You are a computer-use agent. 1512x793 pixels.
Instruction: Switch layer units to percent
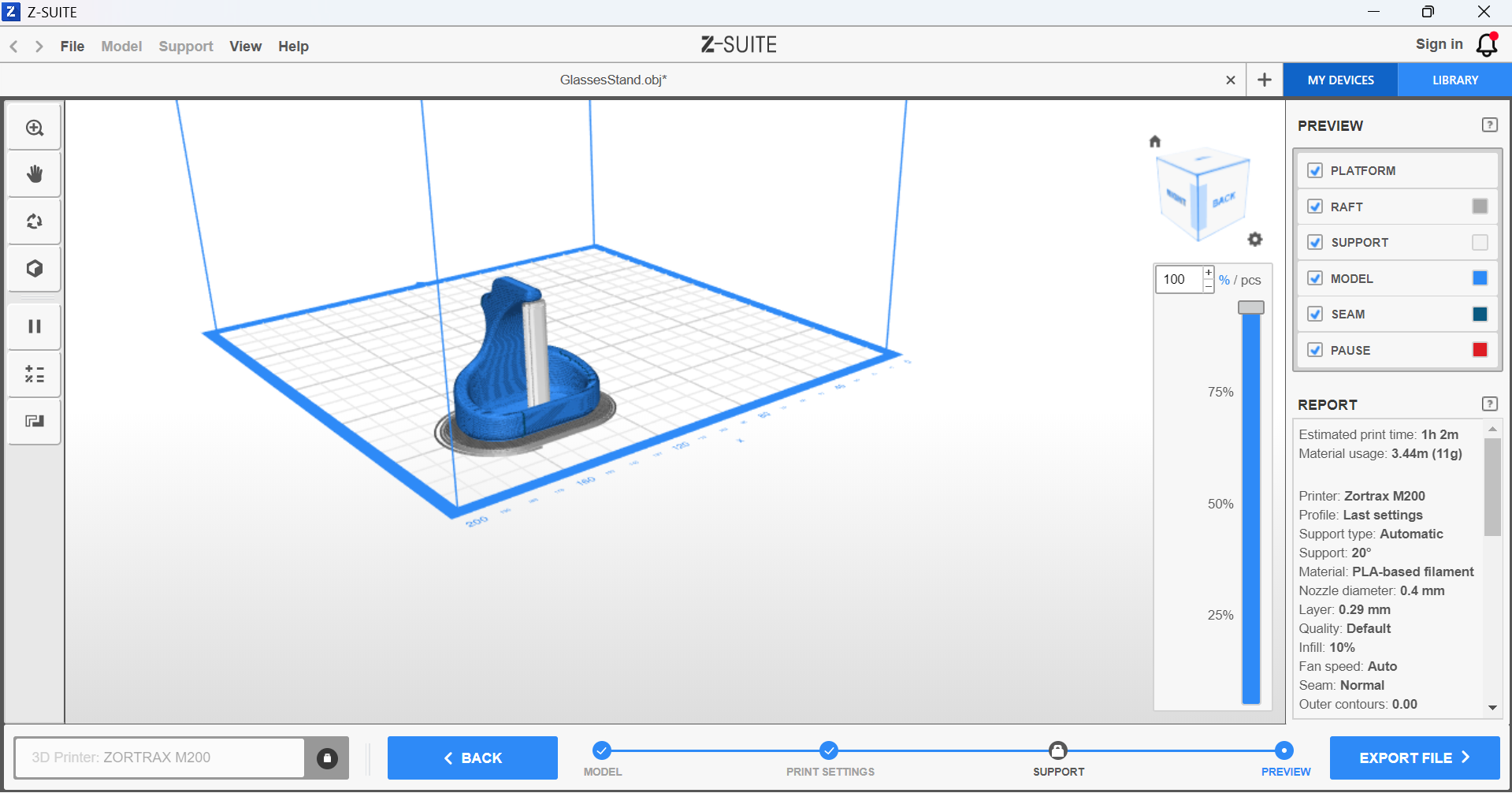(x=1224, y=280)
